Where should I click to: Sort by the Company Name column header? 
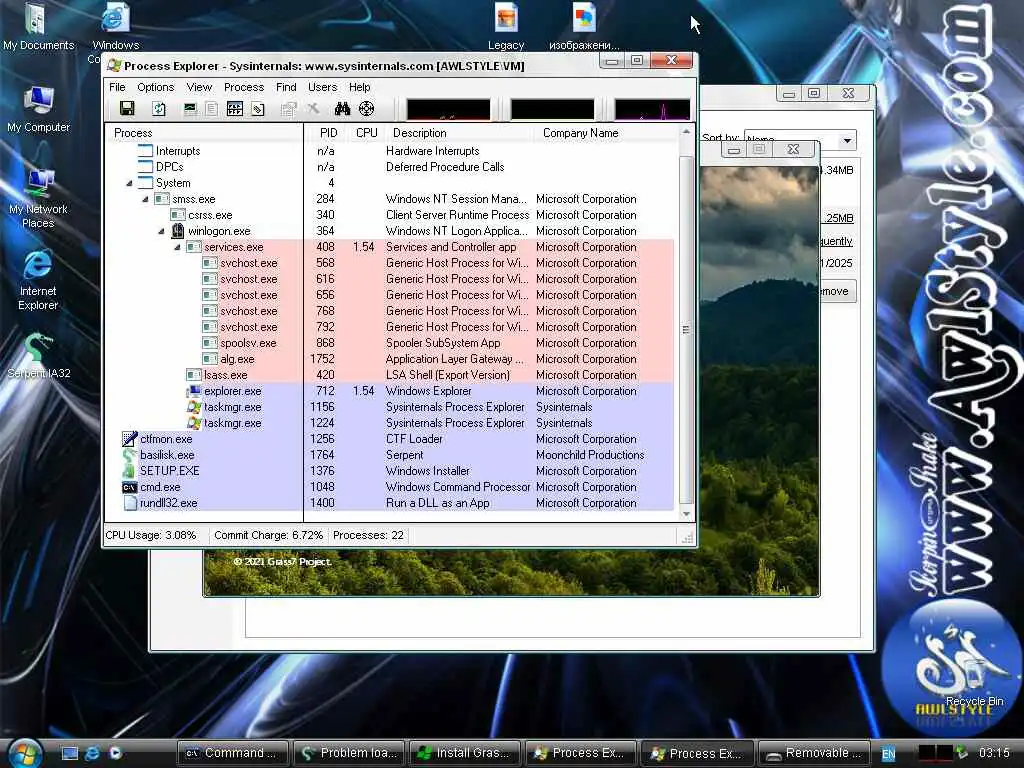click(607, 133)
